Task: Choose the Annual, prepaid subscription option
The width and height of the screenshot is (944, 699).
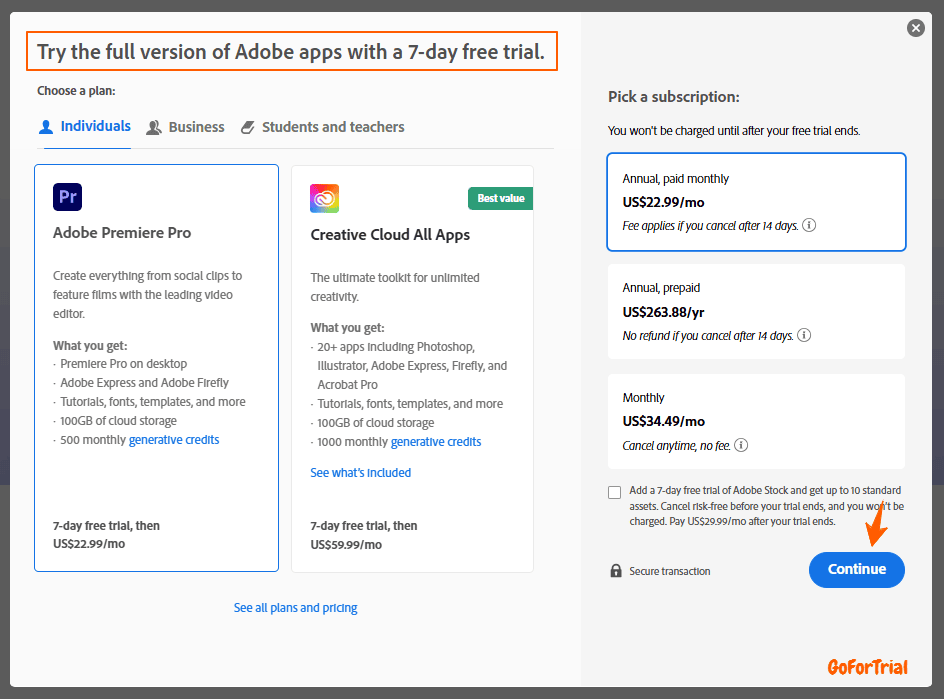Action: [756, 311]
